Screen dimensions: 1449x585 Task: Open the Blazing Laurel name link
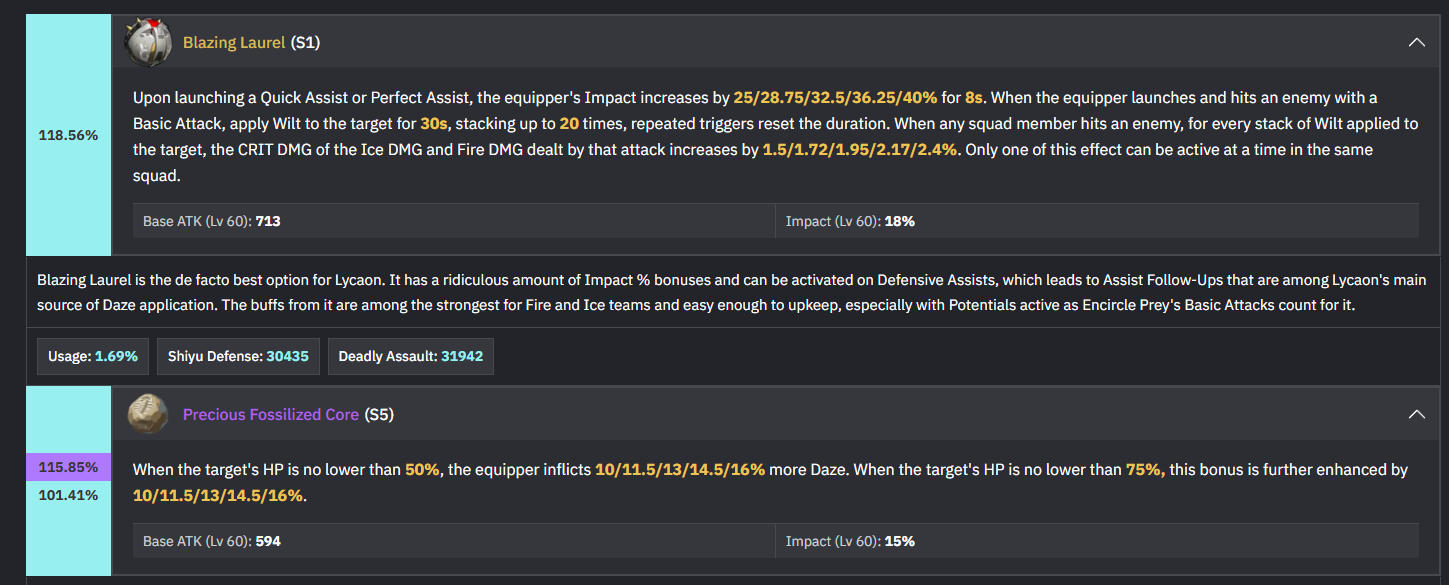(234, 43)
